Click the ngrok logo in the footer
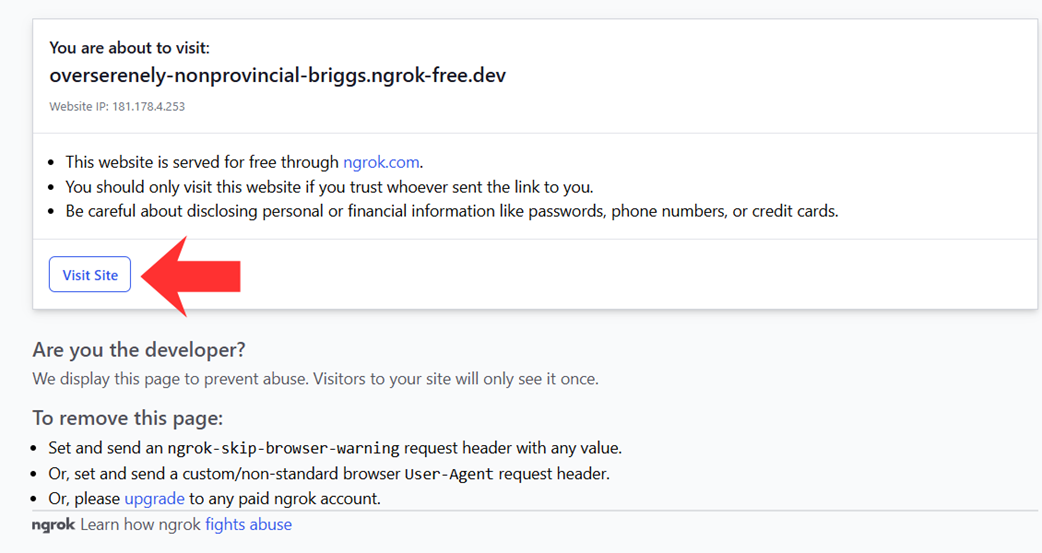Viewport: 1042px width, 553px height. (x=53, y=524)
